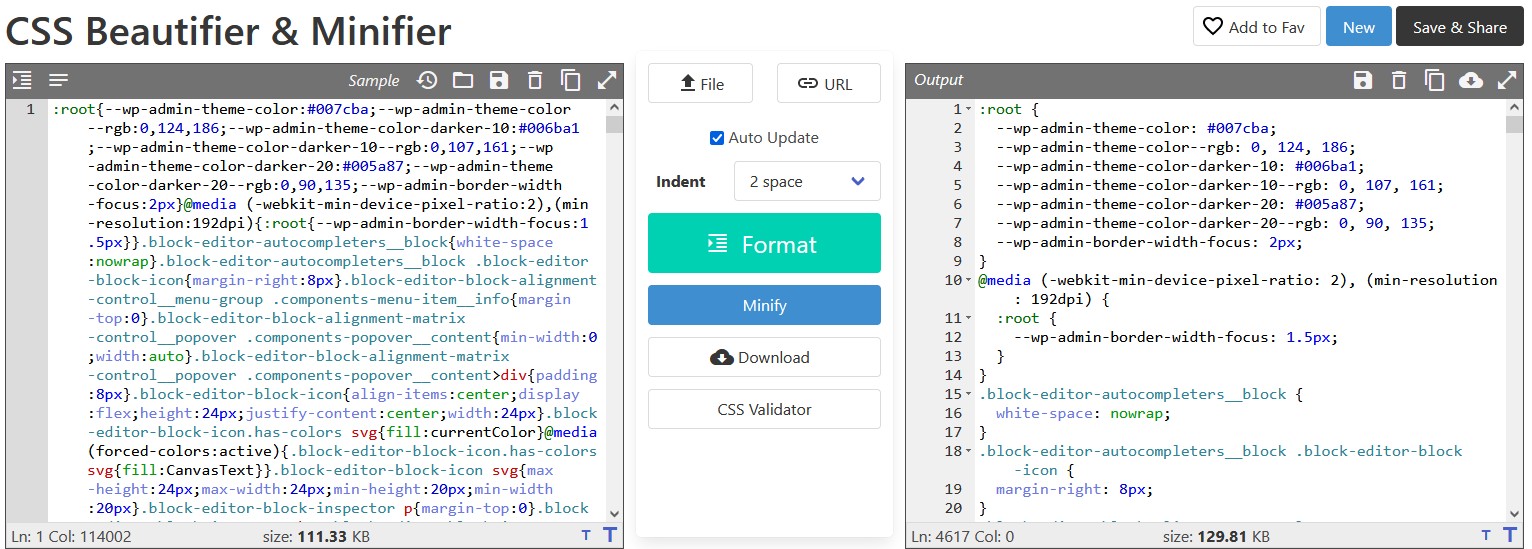Screen dimensions: 1532x549
Task: Click the green Format button
Action: [764, 243]
